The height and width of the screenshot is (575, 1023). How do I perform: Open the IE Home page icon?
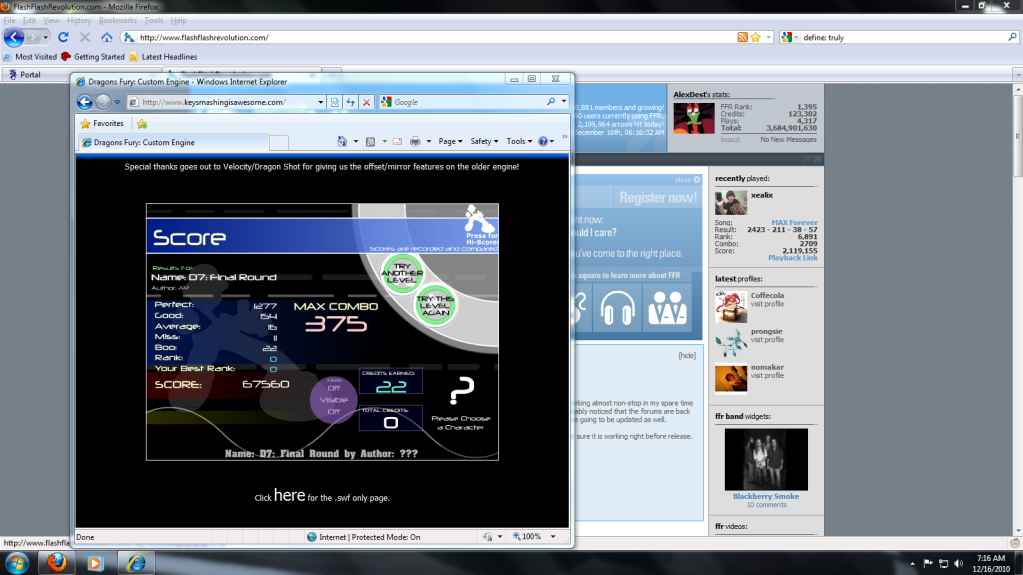point(343,142)
